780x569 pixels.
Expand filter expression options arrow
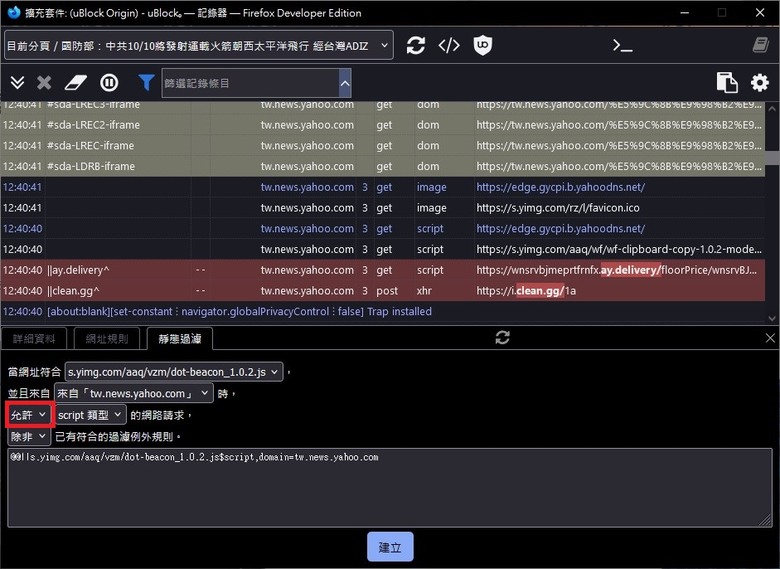[x=345, y=83]
